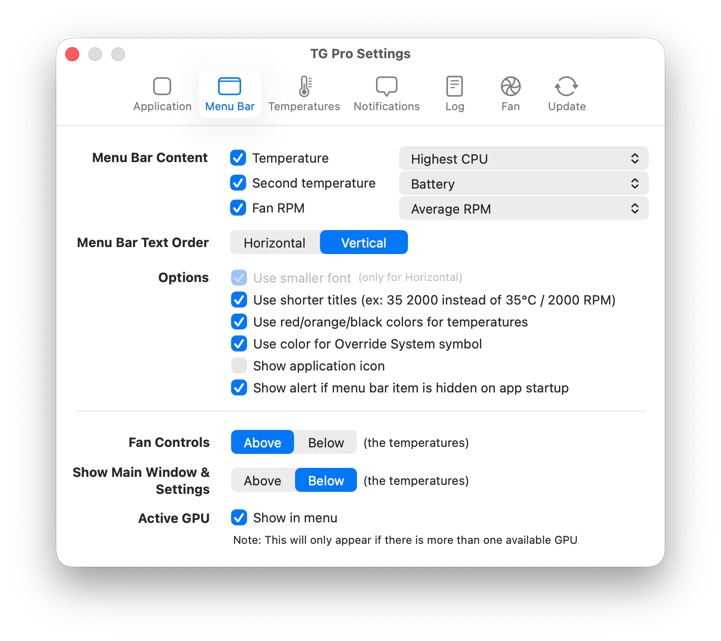Image resolution: width=721 pixels, height=641 pixels.
Task: Open the Fan blade icon
Action: click(510, 86)
